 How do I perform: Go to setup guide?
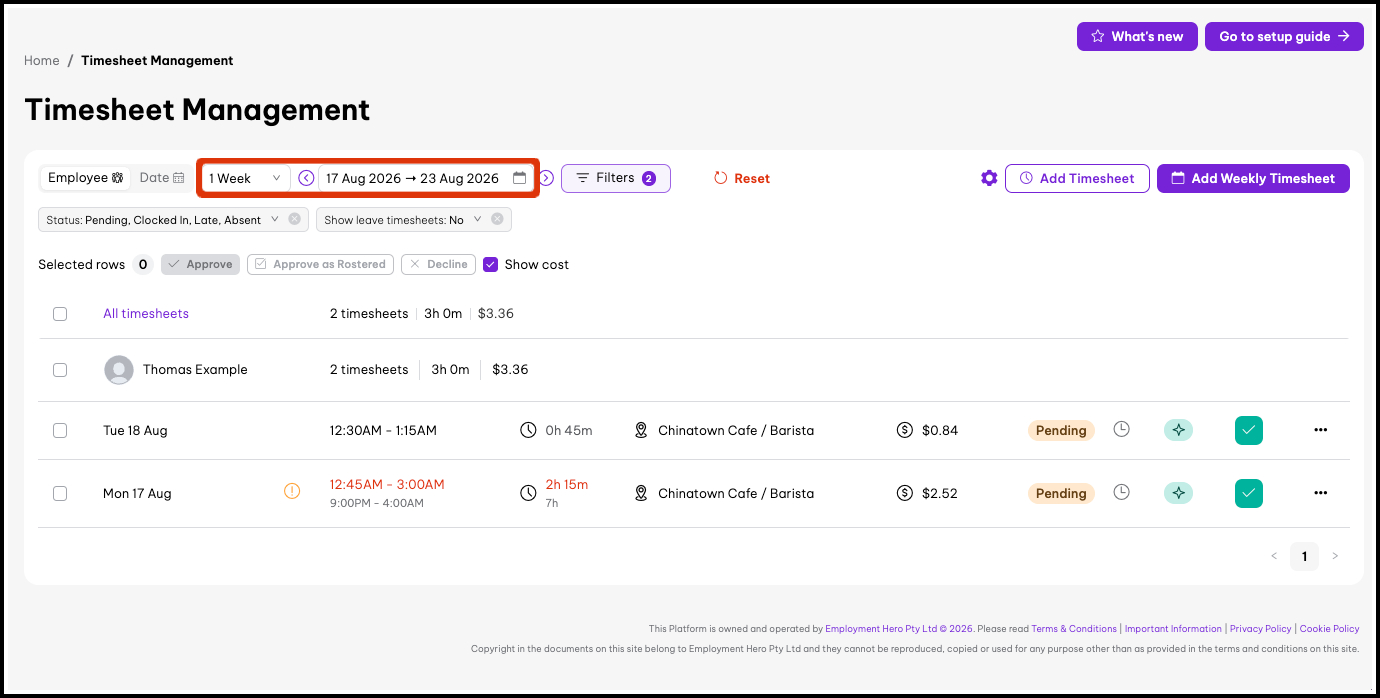[1284, 36]
